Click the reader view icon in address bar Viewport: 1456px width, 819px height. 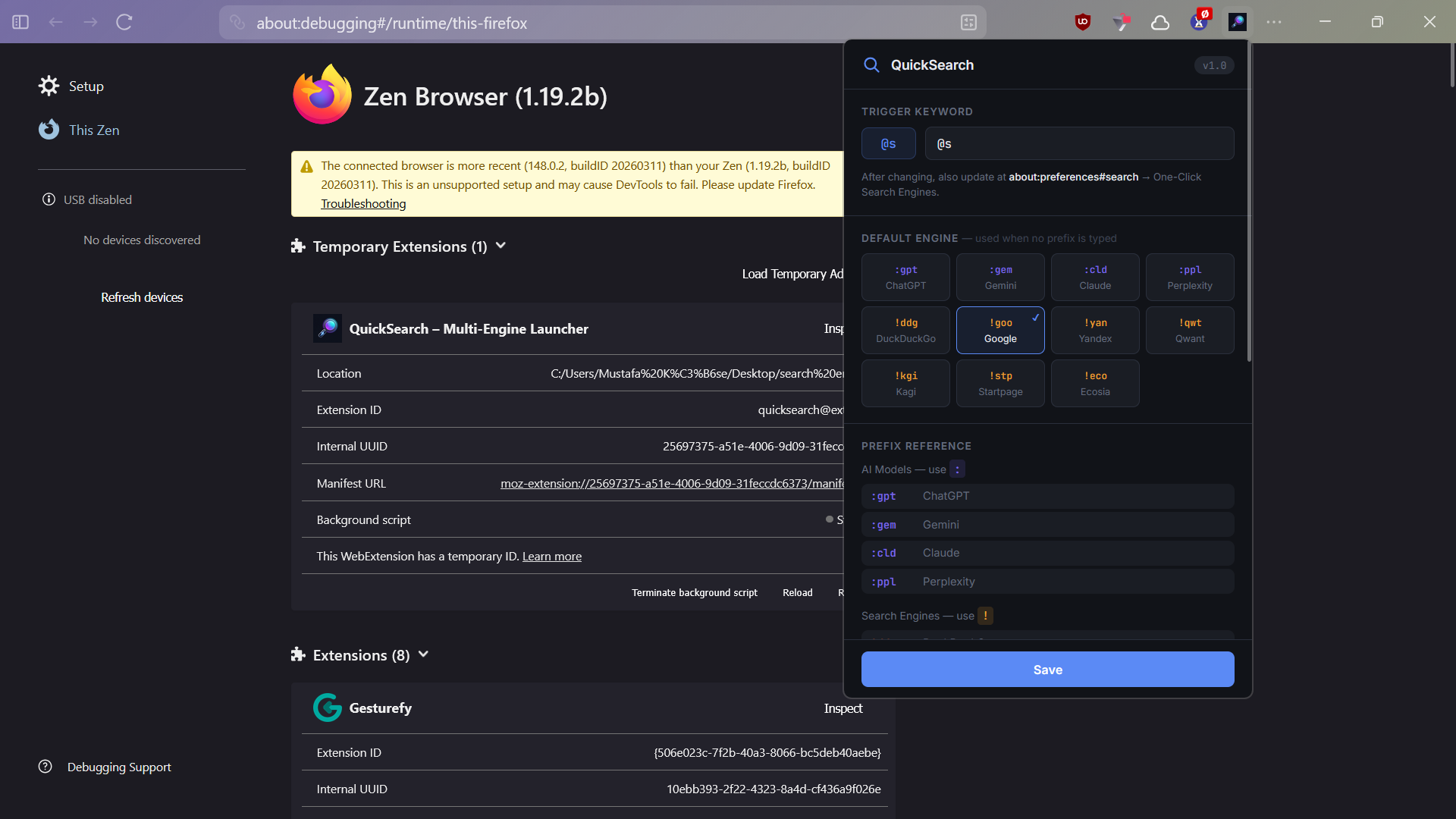[968, 23]
